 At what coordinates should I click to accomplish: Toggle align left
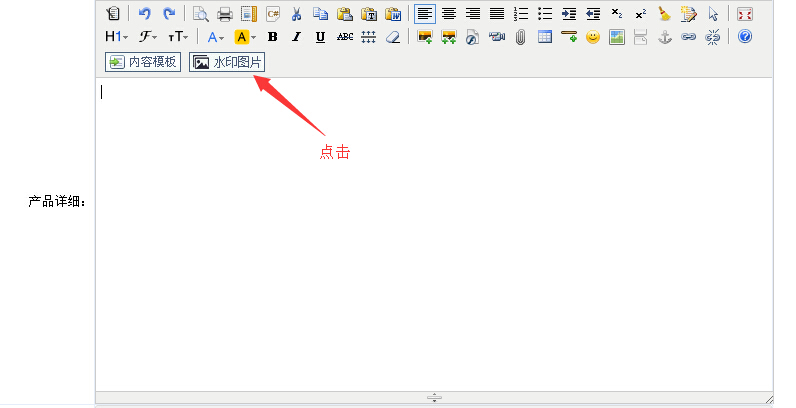click(424, 14)
